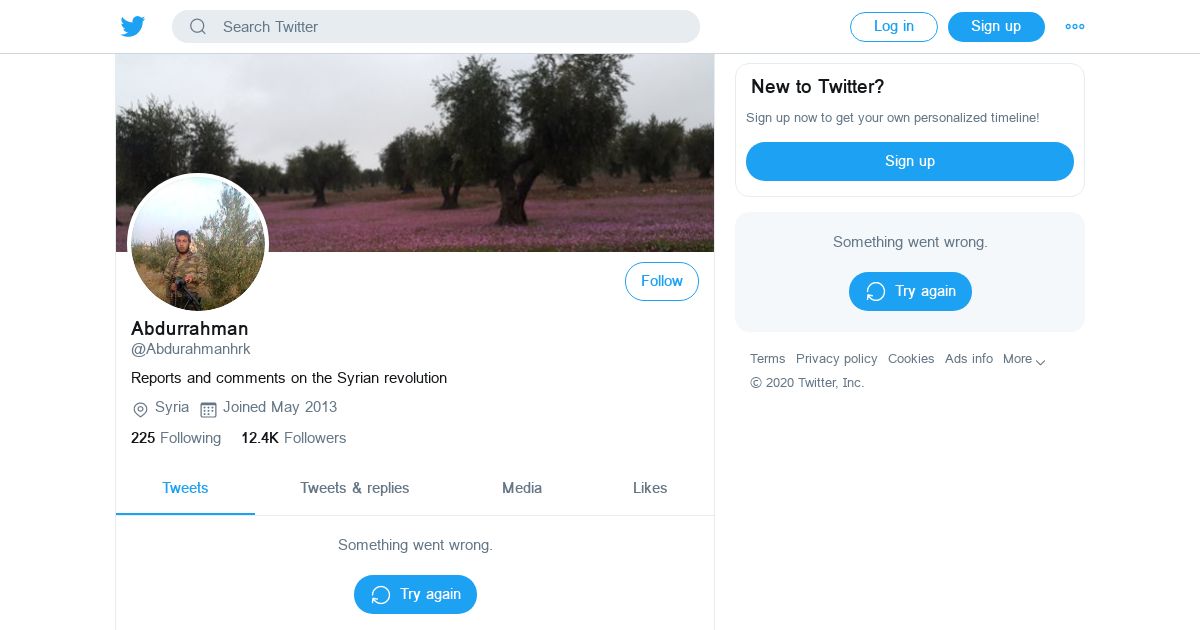This screenshot has width=1200, height=630.
Task: Click the Syria location pin icon
Action: [141, 409]
